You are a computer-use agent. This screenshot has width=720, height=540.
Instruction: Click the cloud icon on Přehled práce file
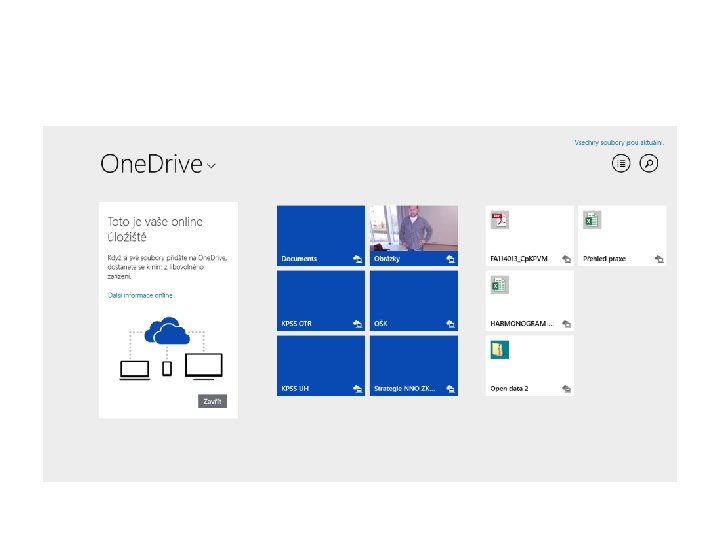(x=659, y=259)
